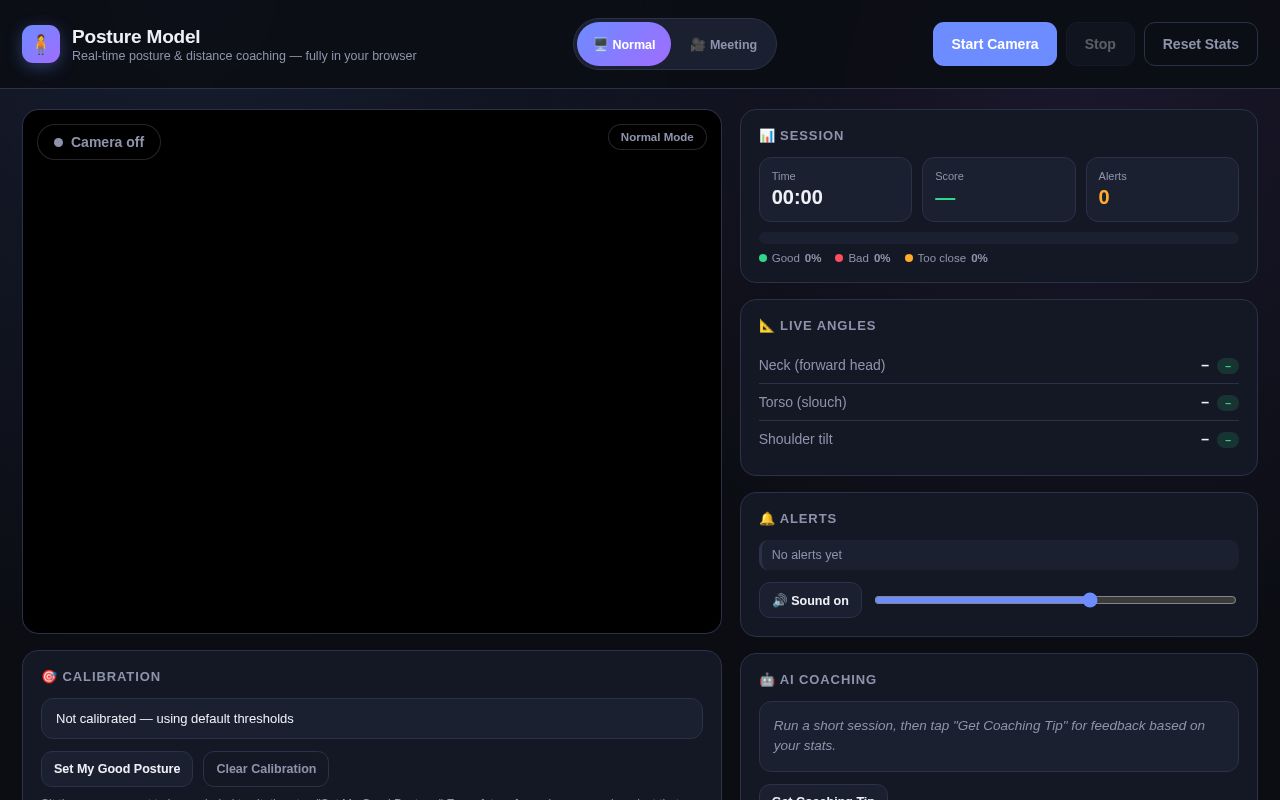The height and width of the screenshot is (800, 1280).
Task: Click the Alerts count 0
Action: point(1104,197)
